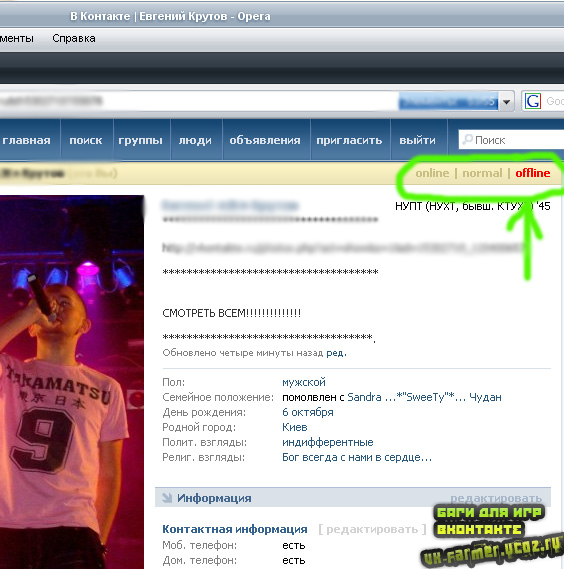Open the мужской gender link
Screen dimensions: 564x569
pyautogui.click(x=304, y=382)
